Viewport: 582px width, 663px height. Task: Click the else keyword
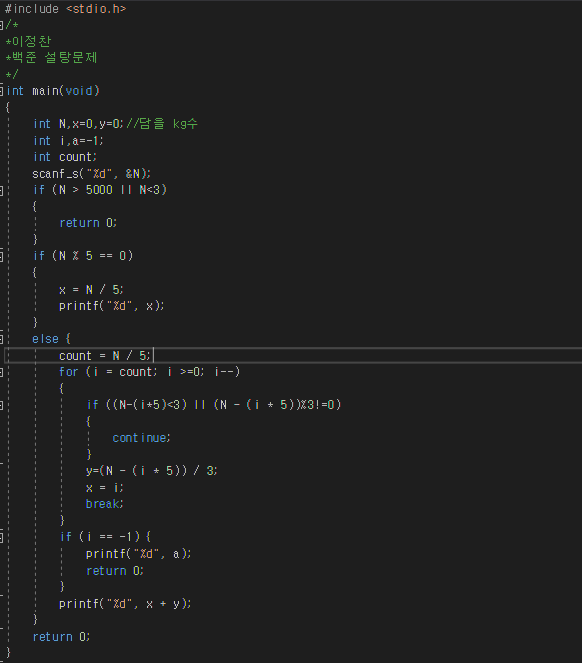coord(45,339)
